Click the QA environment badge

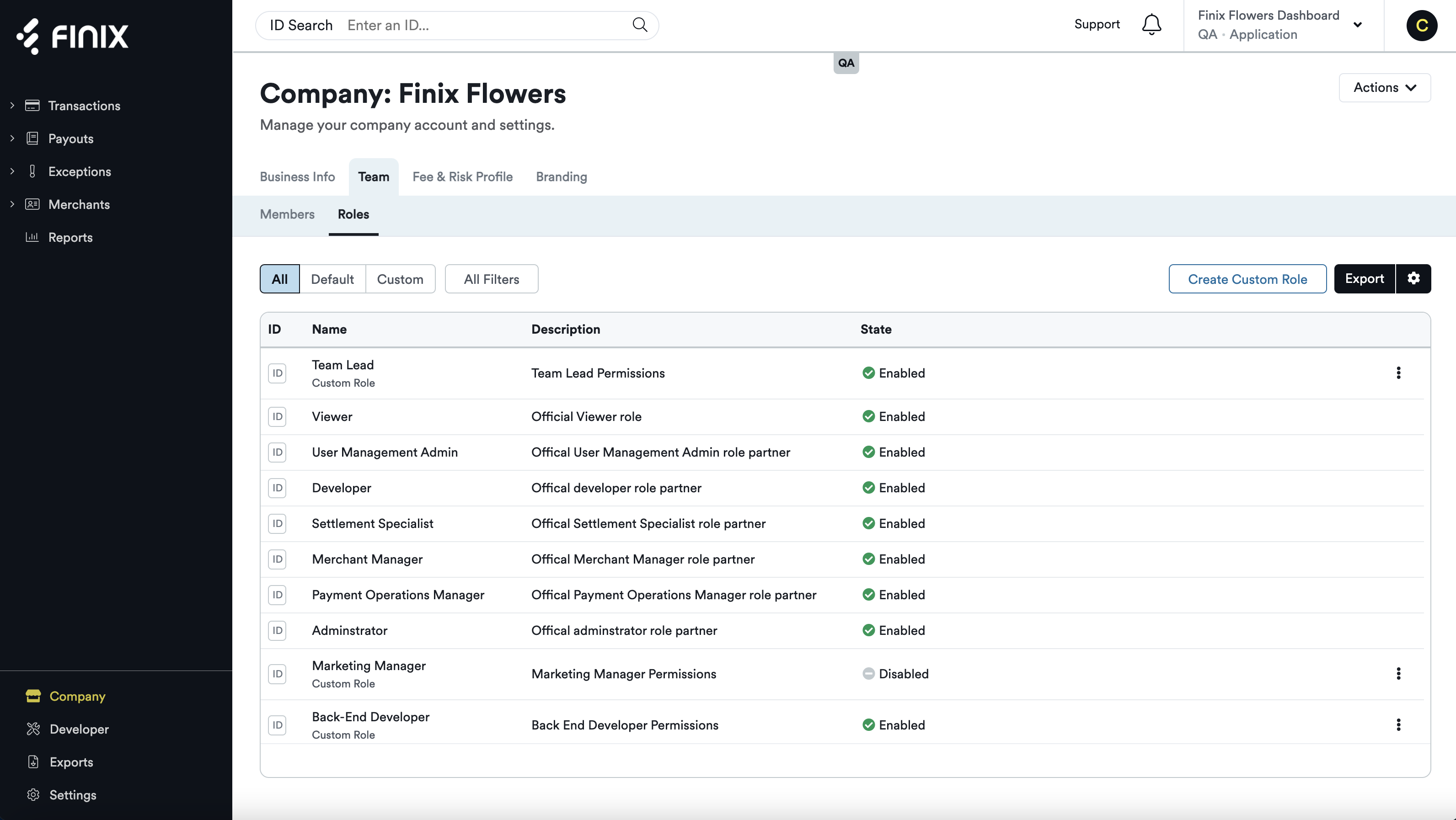click(x=846, y=63)
